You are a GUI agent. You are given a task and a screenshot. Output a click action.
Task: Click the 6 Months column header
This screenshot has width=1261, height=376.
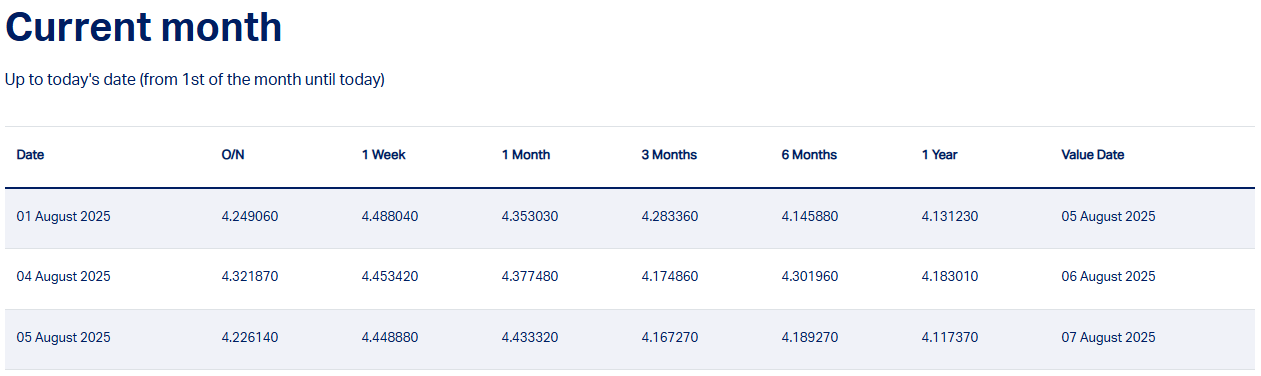809,155
